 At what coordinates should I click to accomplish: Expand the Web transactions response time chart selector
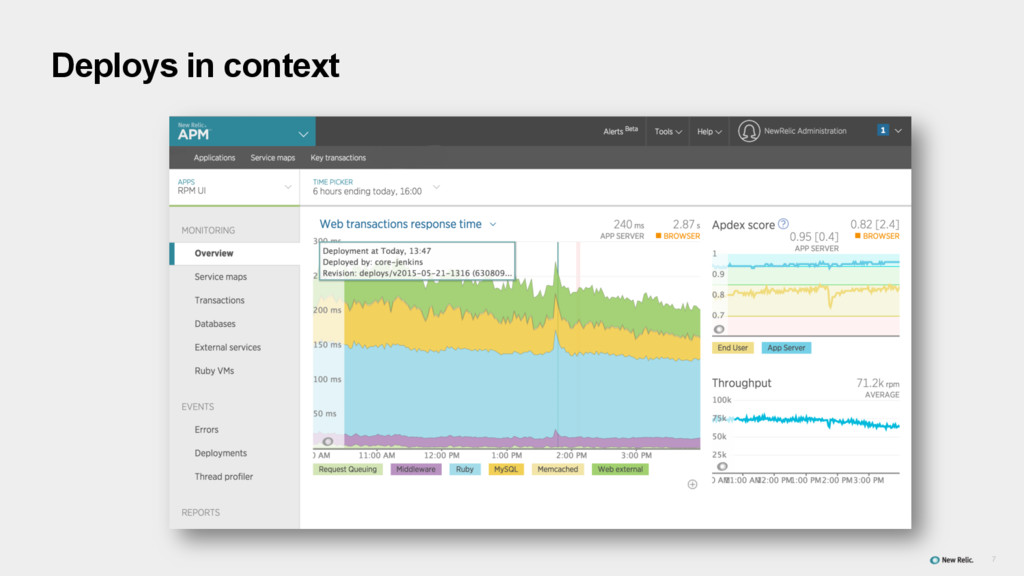(x=493, y=224)
